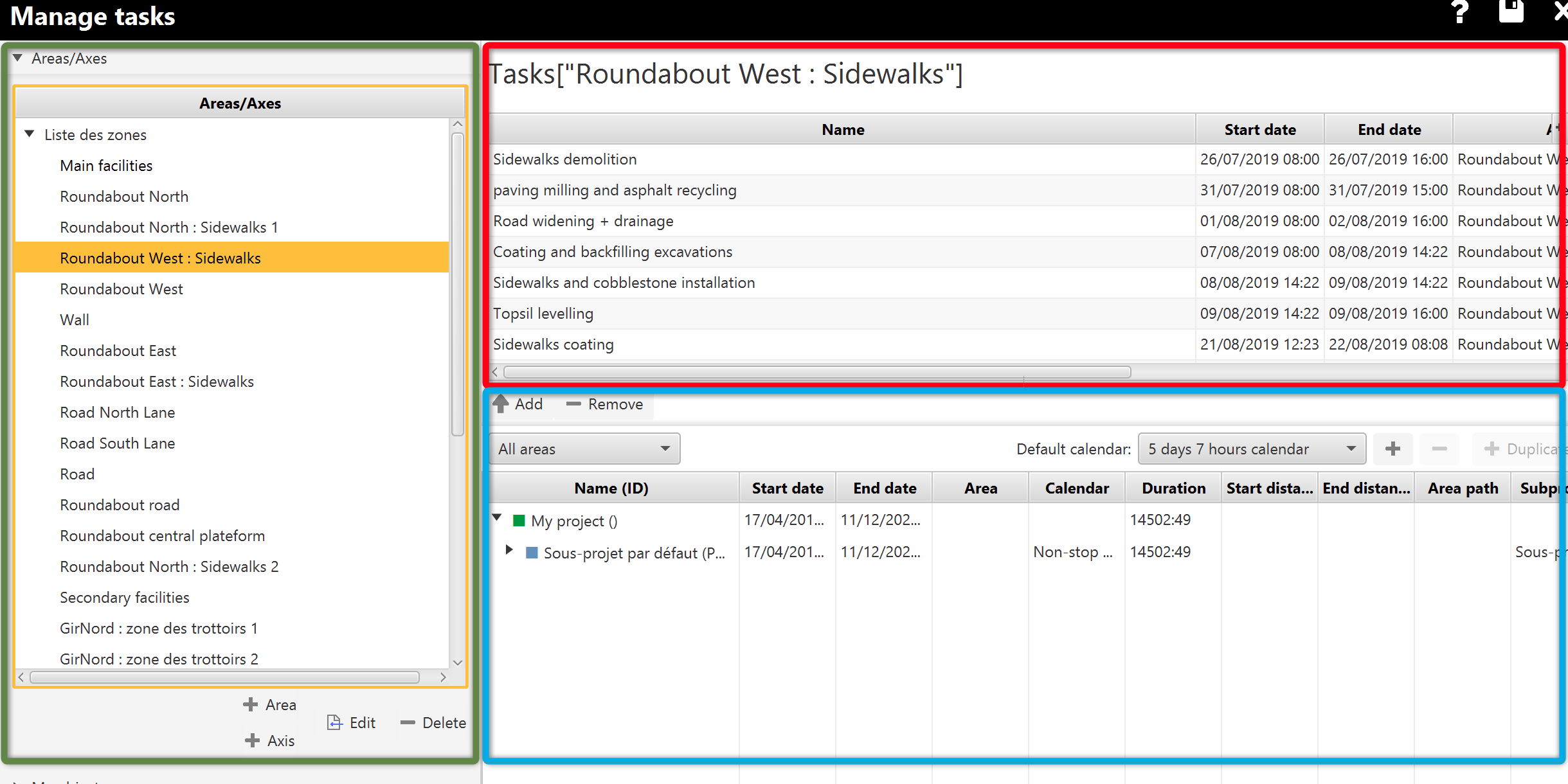The width and height of the screenshot is (1568, 784).
Task: Sort top tasks table by End date
Action: (1389, 129)
